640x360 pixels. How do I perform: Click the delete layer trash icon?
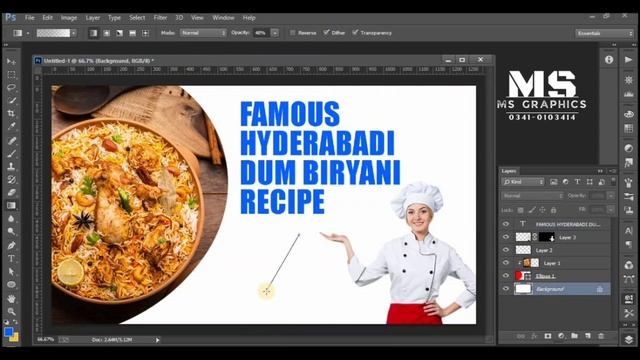[x=601, y=336]
